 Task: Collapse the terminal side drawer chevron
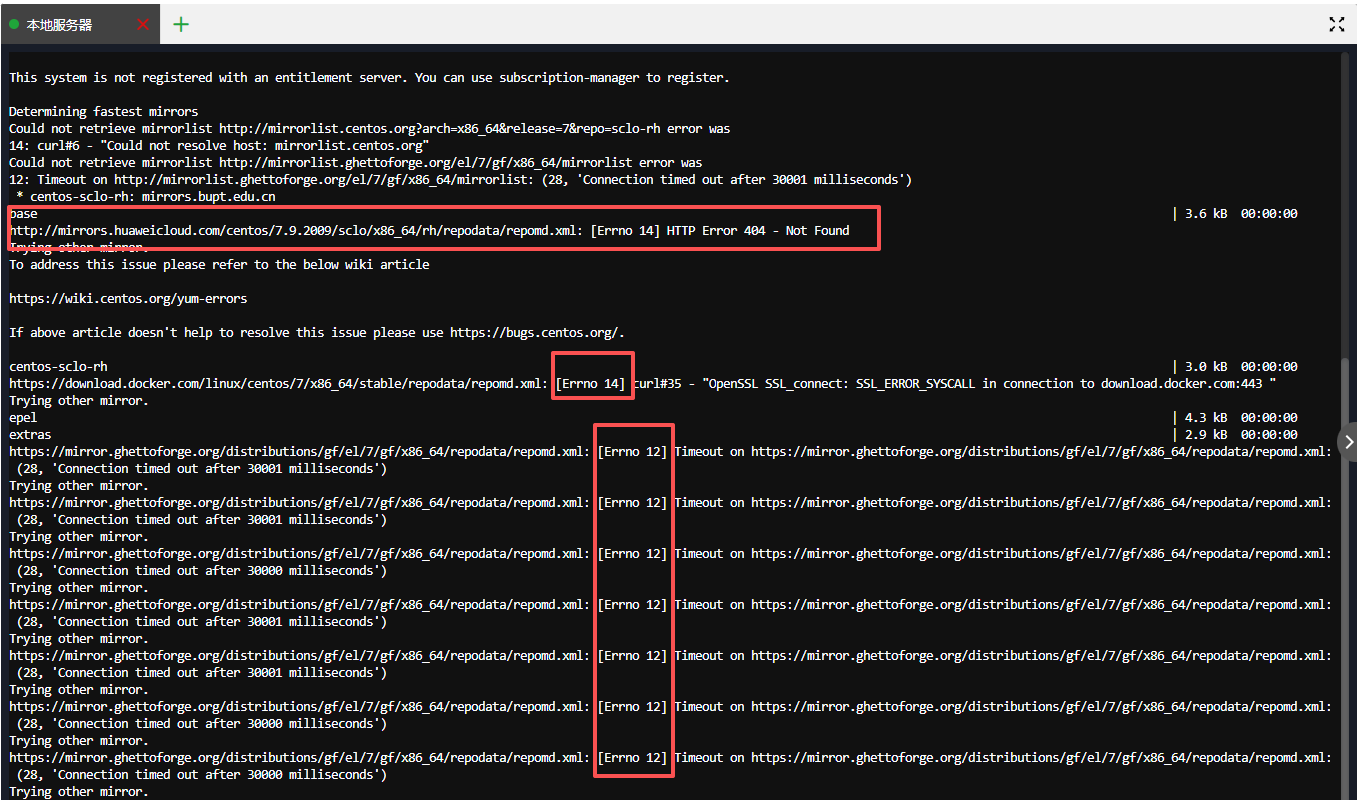click(1348, 441)
